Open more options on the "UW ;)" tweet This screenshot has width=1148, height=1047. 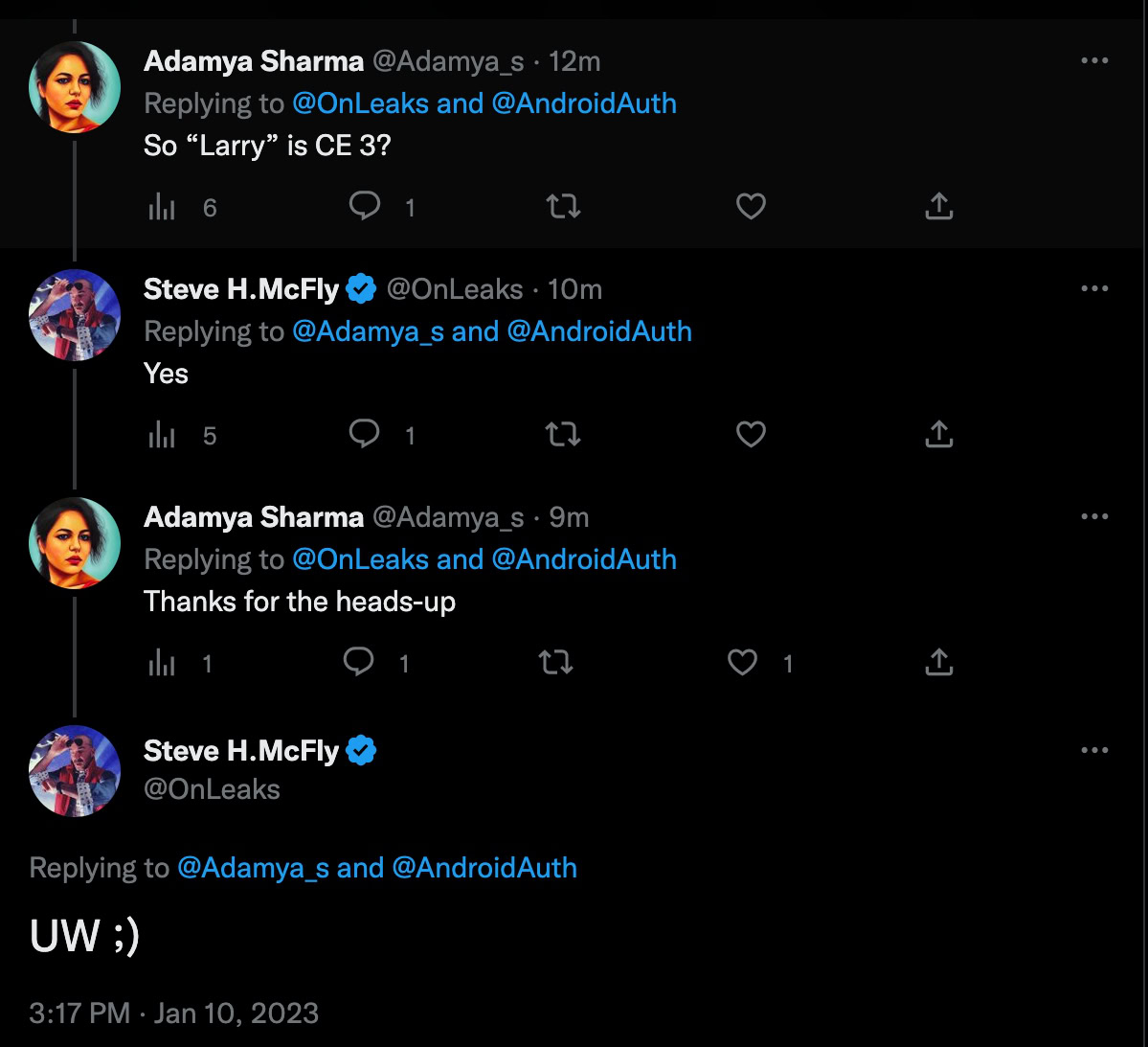(x=1094, y=750)
